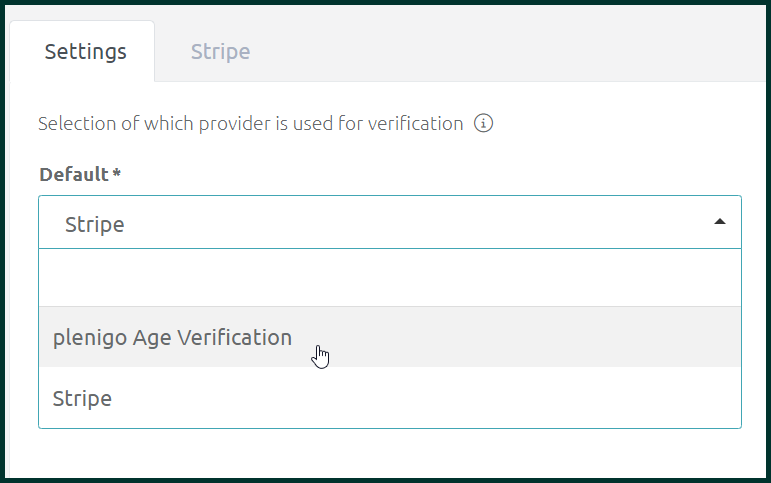
Task: Select plenigo Age Verification option
Action: pyautogui.click(x=389, y=337)
